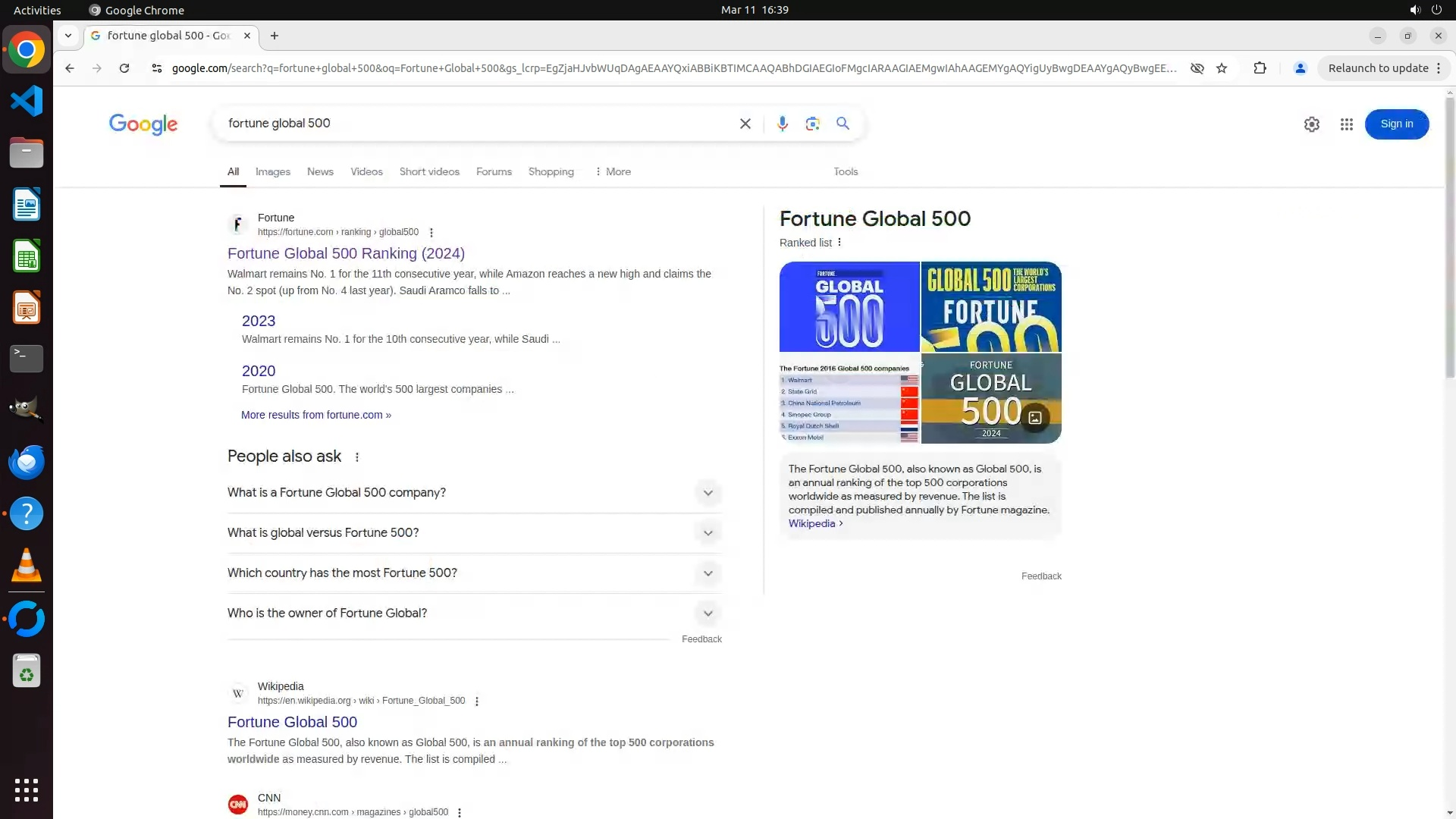Open the Google apps grid
The height and width of the screenshot is (819, 1456).
click(x=1346, y=124)
